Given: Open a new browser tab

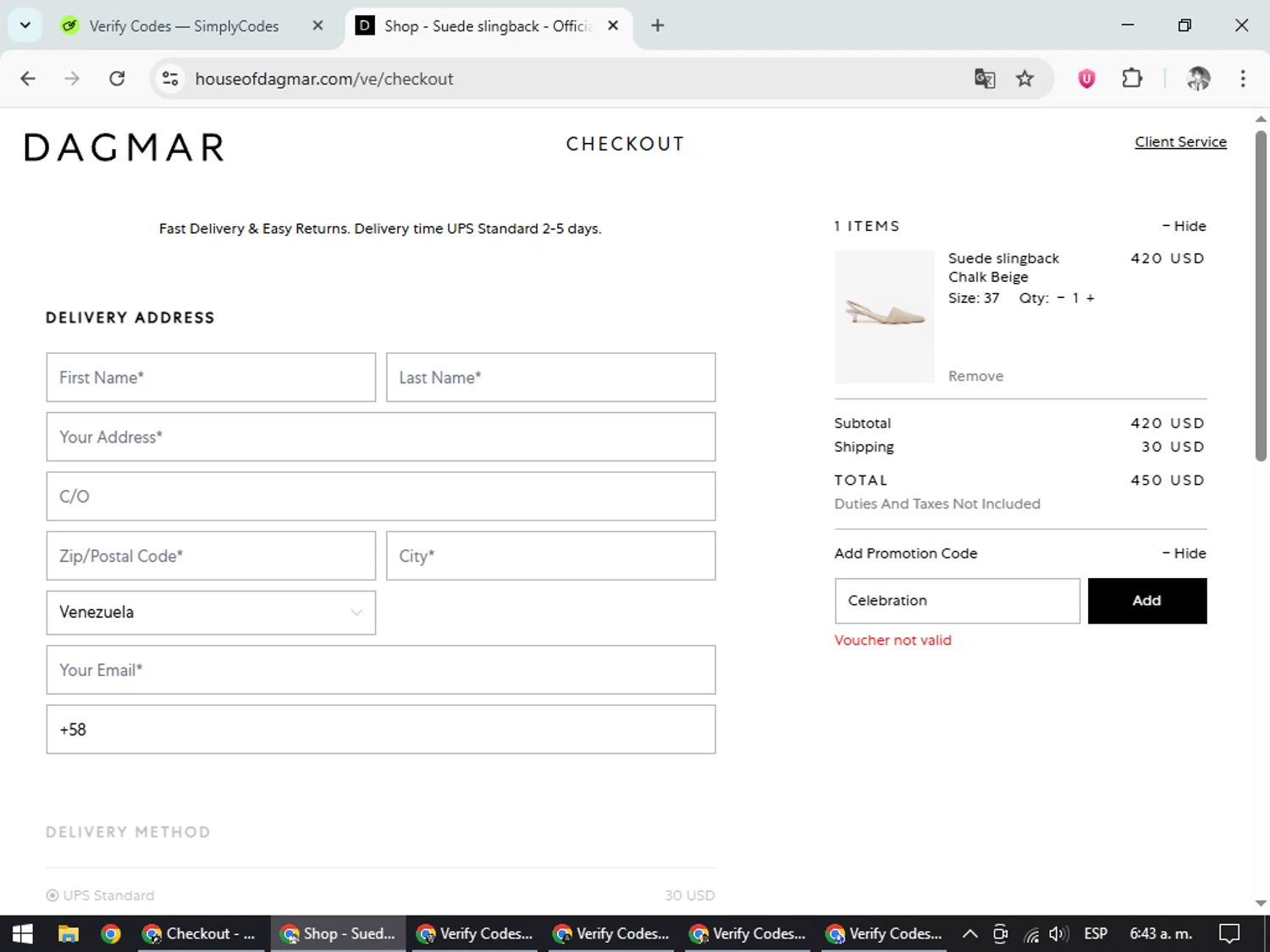Looking at the screenshot, I should [657, 25].
